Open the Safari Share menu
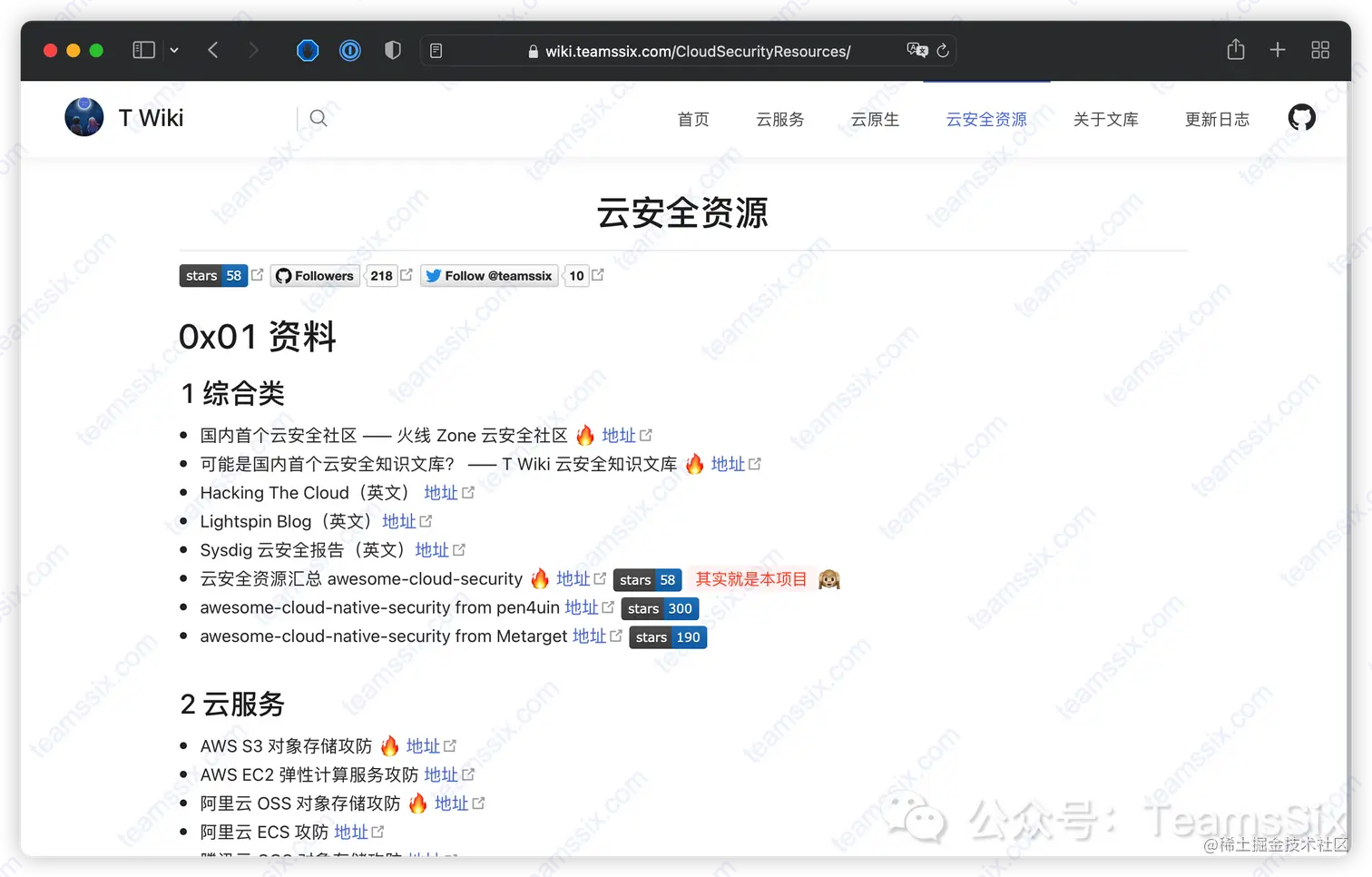 pyautogui.click(x=1236, y=49)
